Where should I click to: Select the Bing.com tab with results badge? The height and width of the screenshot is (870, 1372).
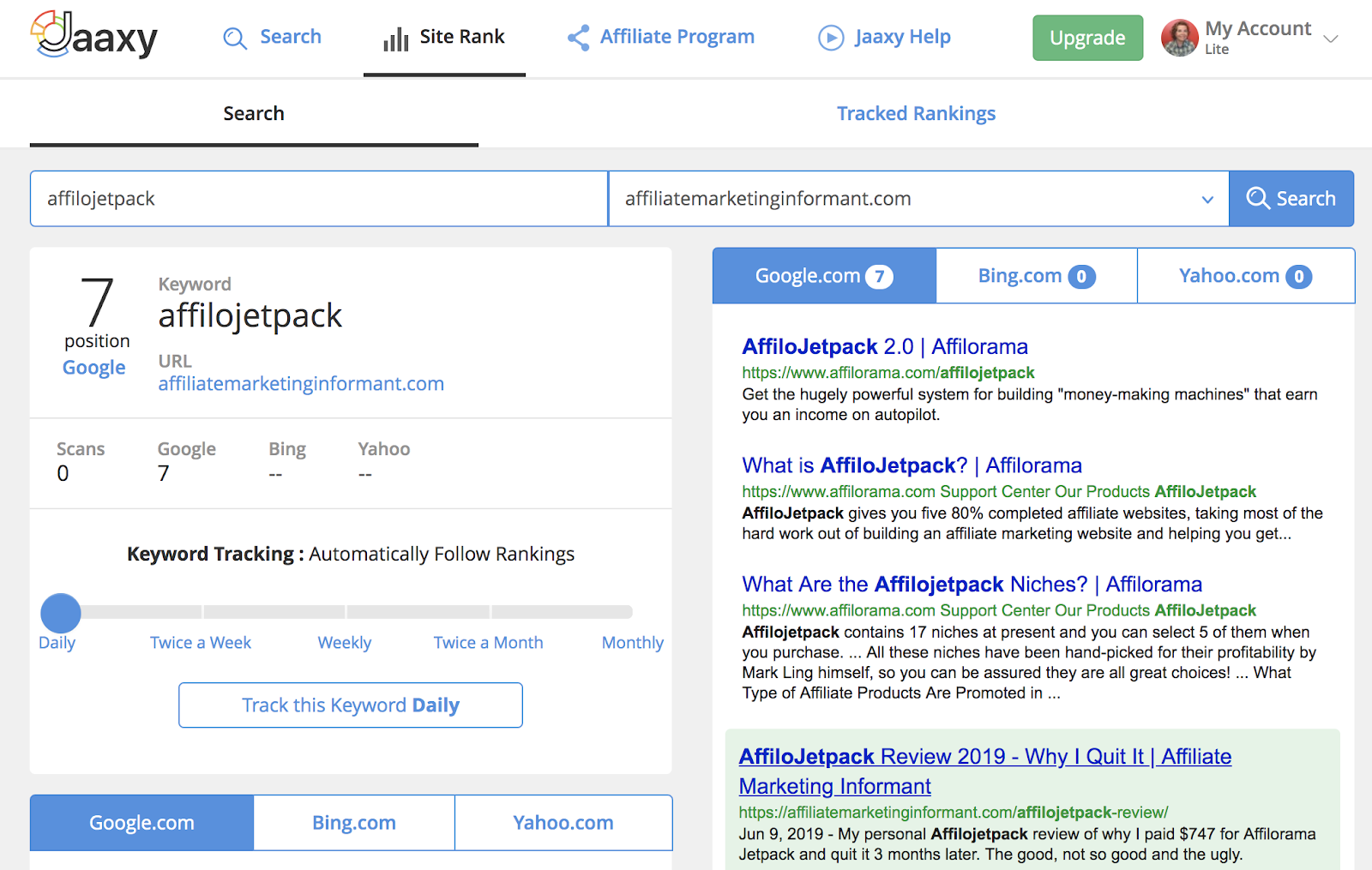1037,276
